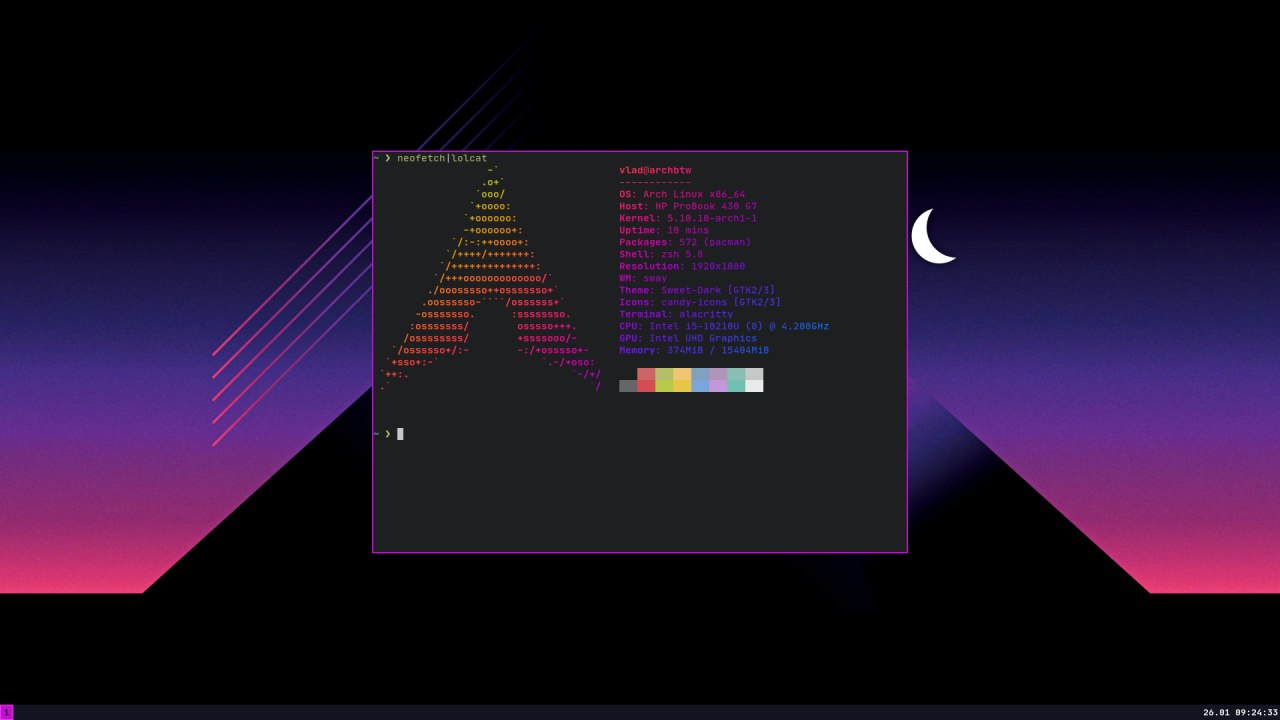Click the blue swatch in bottom palette row

click(700, 386)
